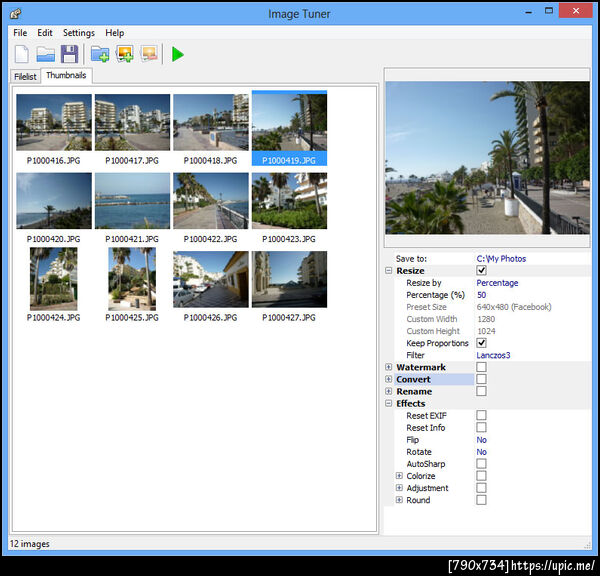Click the Custom Width value 1280
The image size is (600, 576).
(486, 319)
